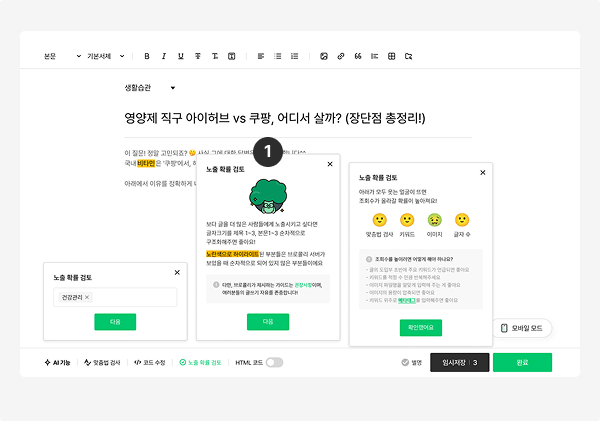Enable 노출 확률 검토 in bottom bar
600x421 pixels.
pos(201,362)
